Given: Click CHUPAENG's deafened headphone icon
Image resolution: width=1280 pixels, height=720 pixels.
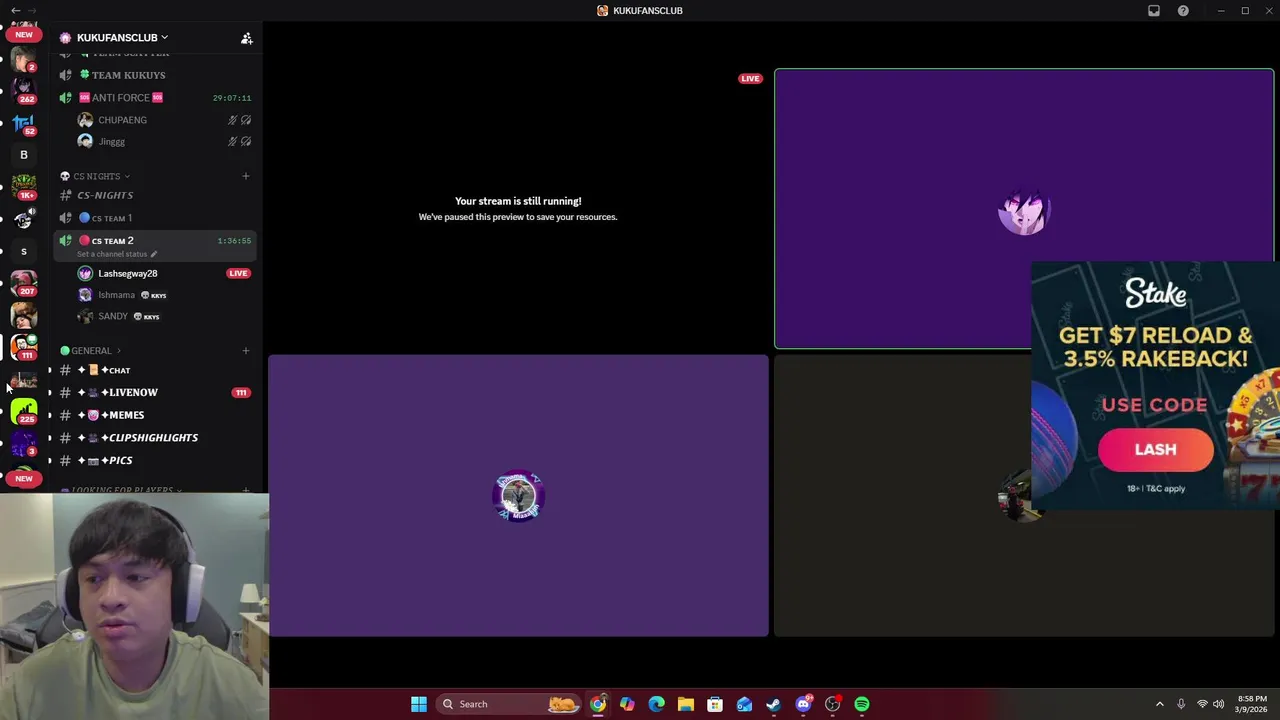Looking at the screenshot, I should [246, 120].
